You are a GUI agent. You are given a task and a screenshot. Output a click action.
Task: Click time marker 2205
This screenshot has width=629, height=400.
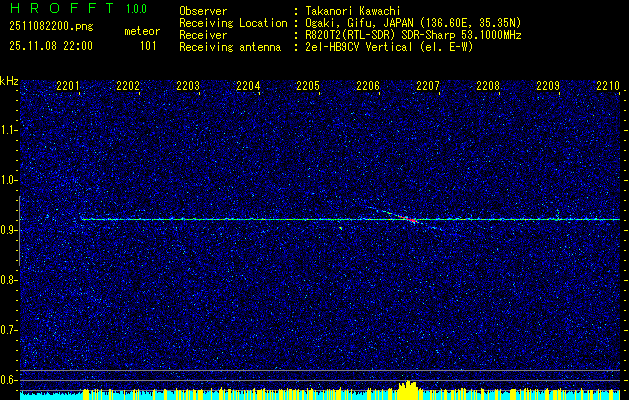308,86
